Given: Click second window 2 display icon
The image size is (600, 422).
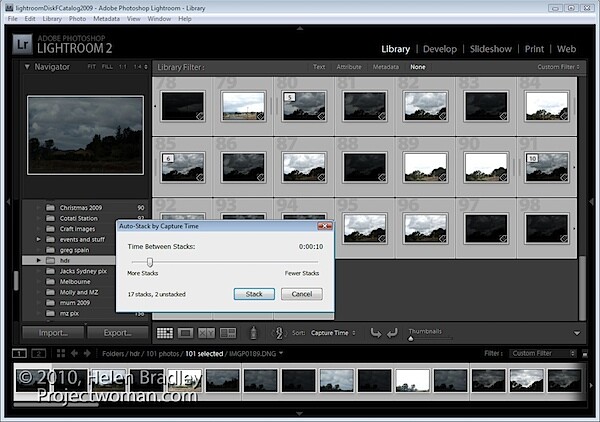Looking at the screenshot, I should tap(38, 353).
